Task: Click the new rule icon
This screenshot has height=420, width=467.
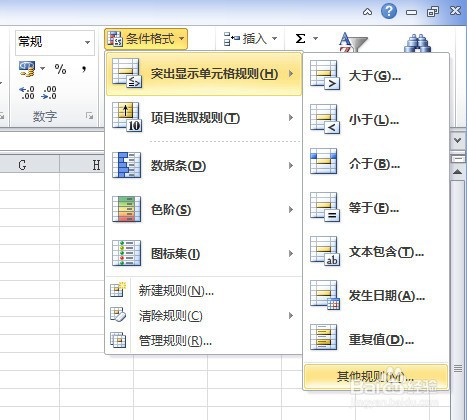Action: [118, 290]
